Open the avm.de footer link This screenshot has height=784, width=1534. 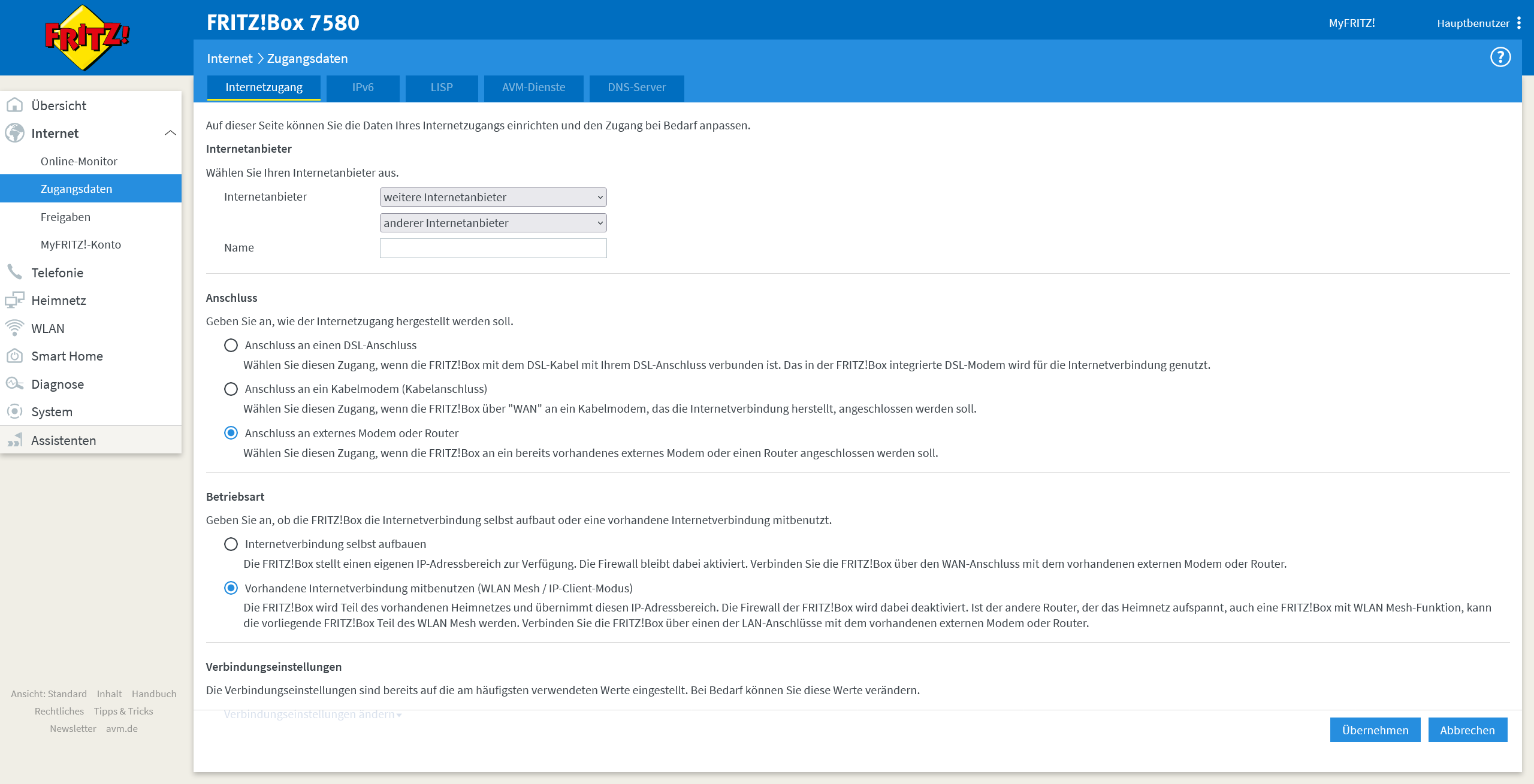pyautogui.click(x=122, y=728)
